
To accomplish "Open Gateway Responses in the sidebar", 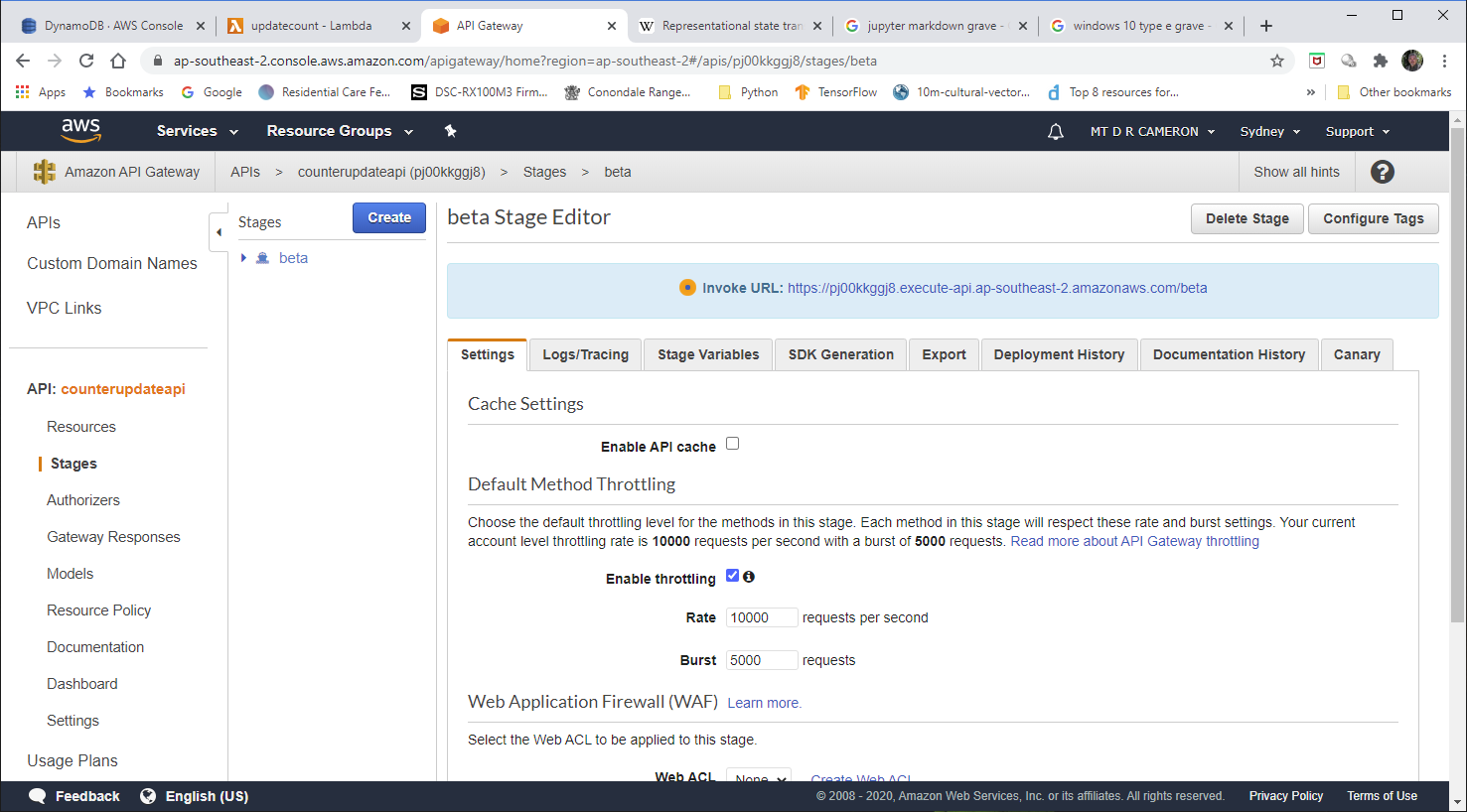I will [113, 537].
